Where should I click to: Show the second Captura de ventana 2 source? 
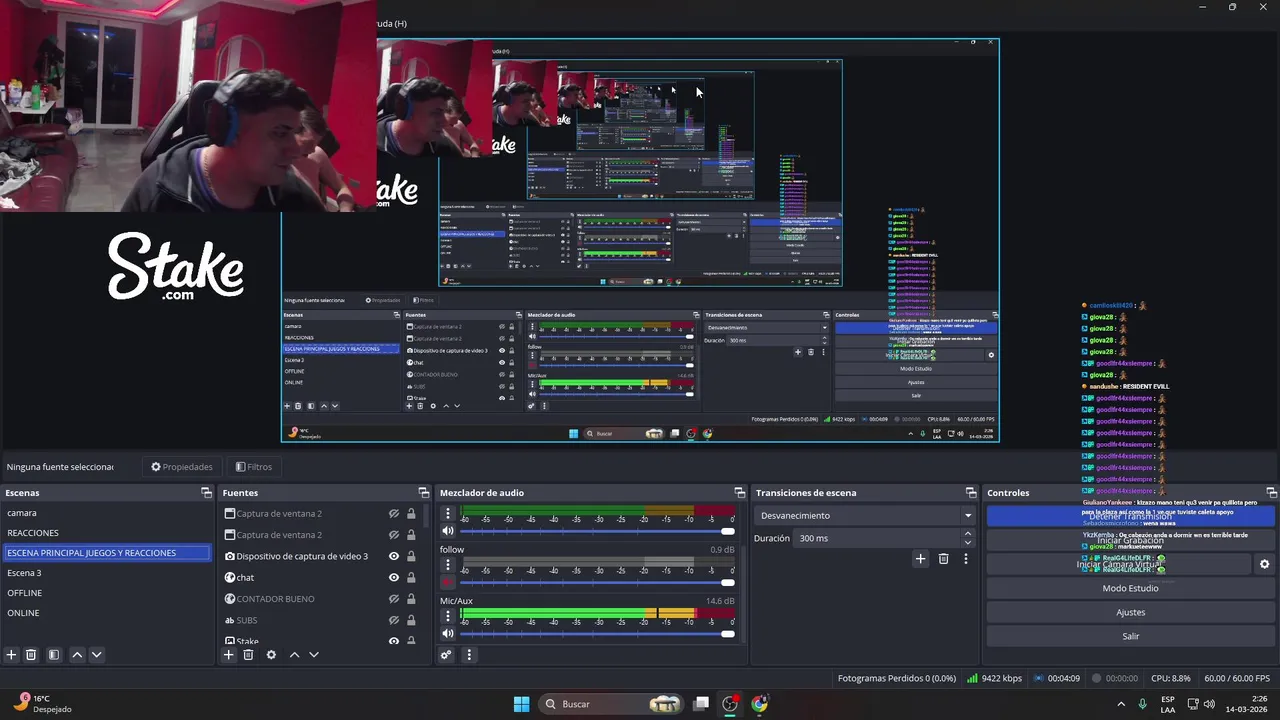[394, 535]
